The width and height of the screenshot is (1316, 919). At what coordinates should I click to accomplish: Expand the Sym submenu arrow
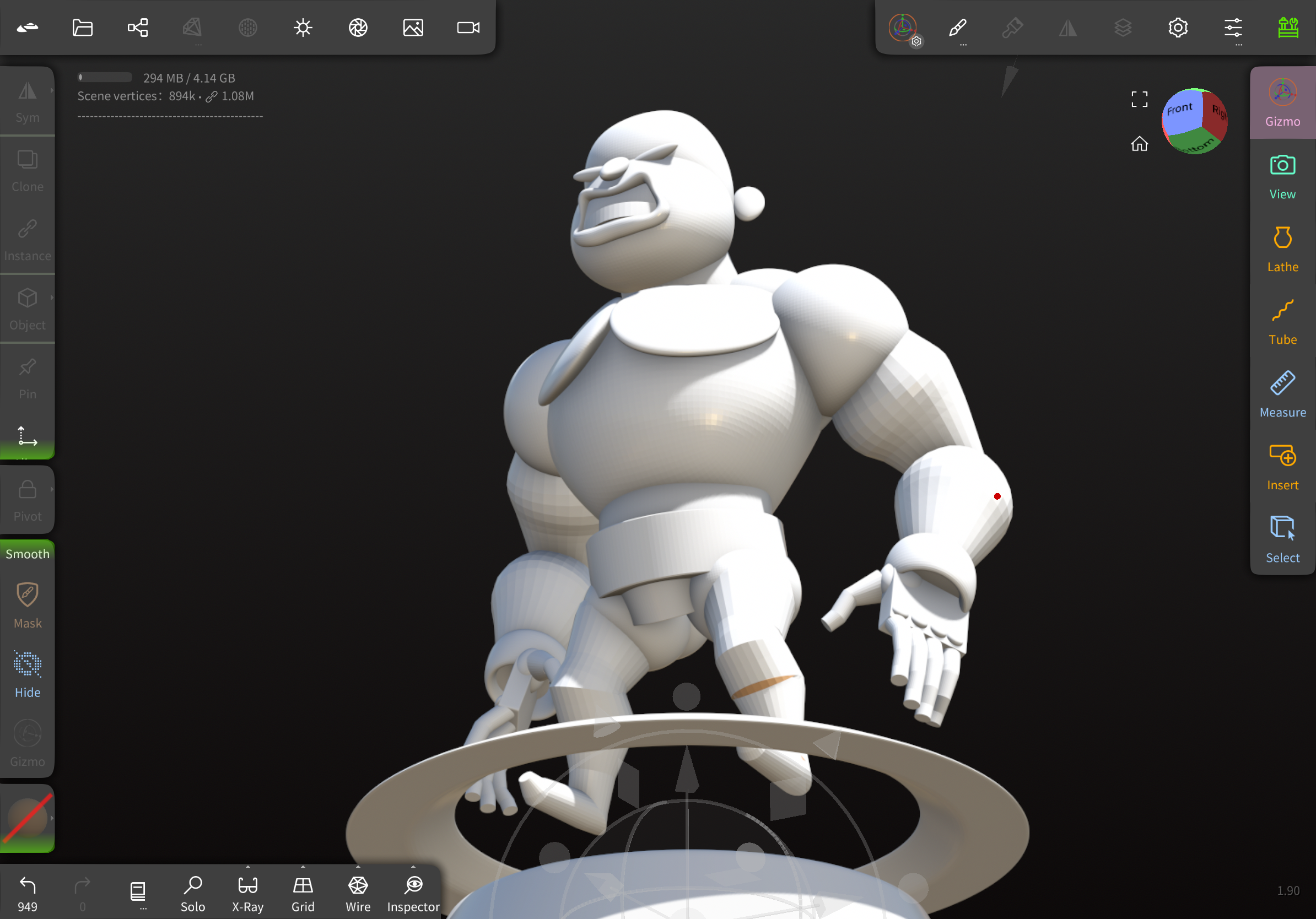pos(52,90)
